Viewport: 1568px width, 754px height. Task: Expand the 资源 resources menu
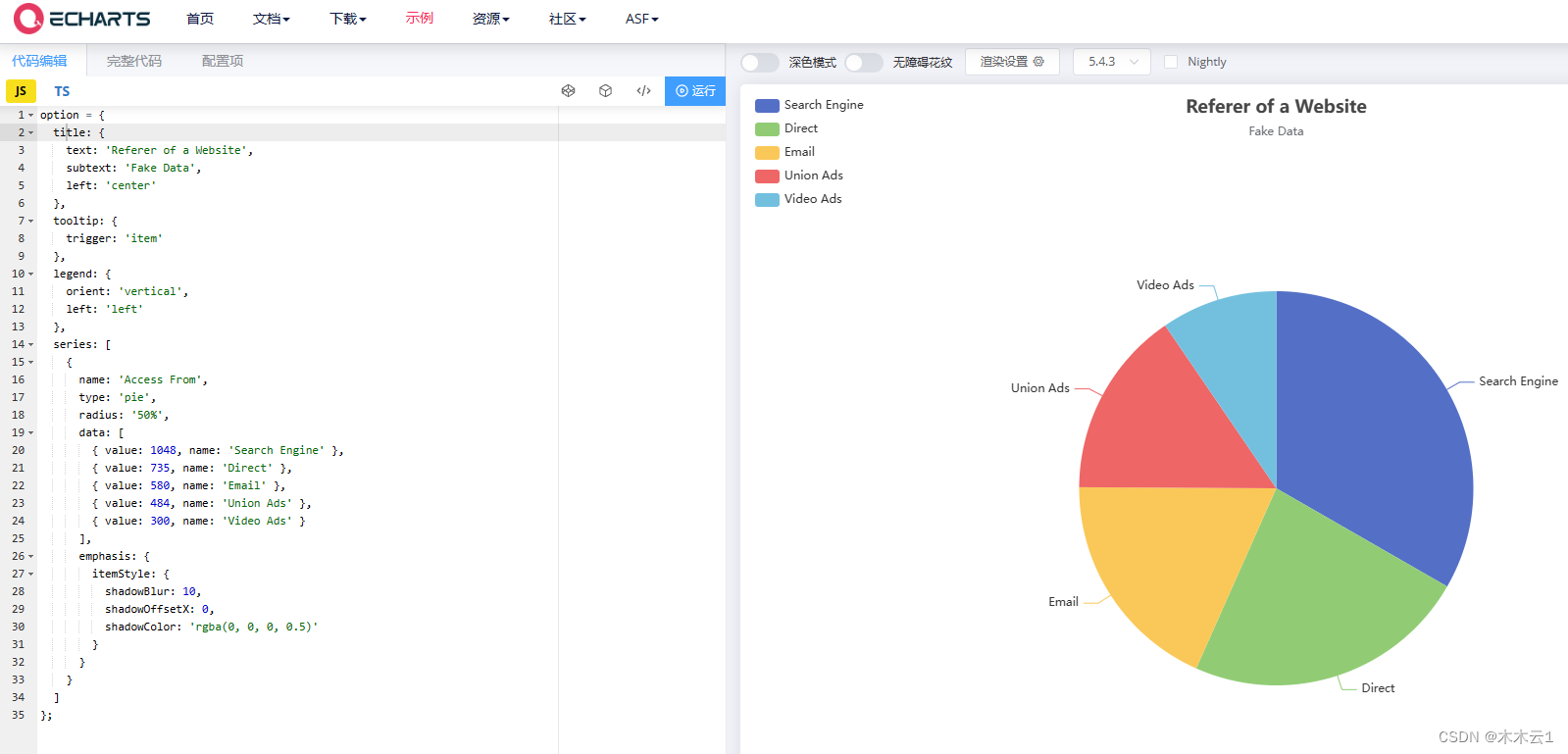(x=490, y=19)
